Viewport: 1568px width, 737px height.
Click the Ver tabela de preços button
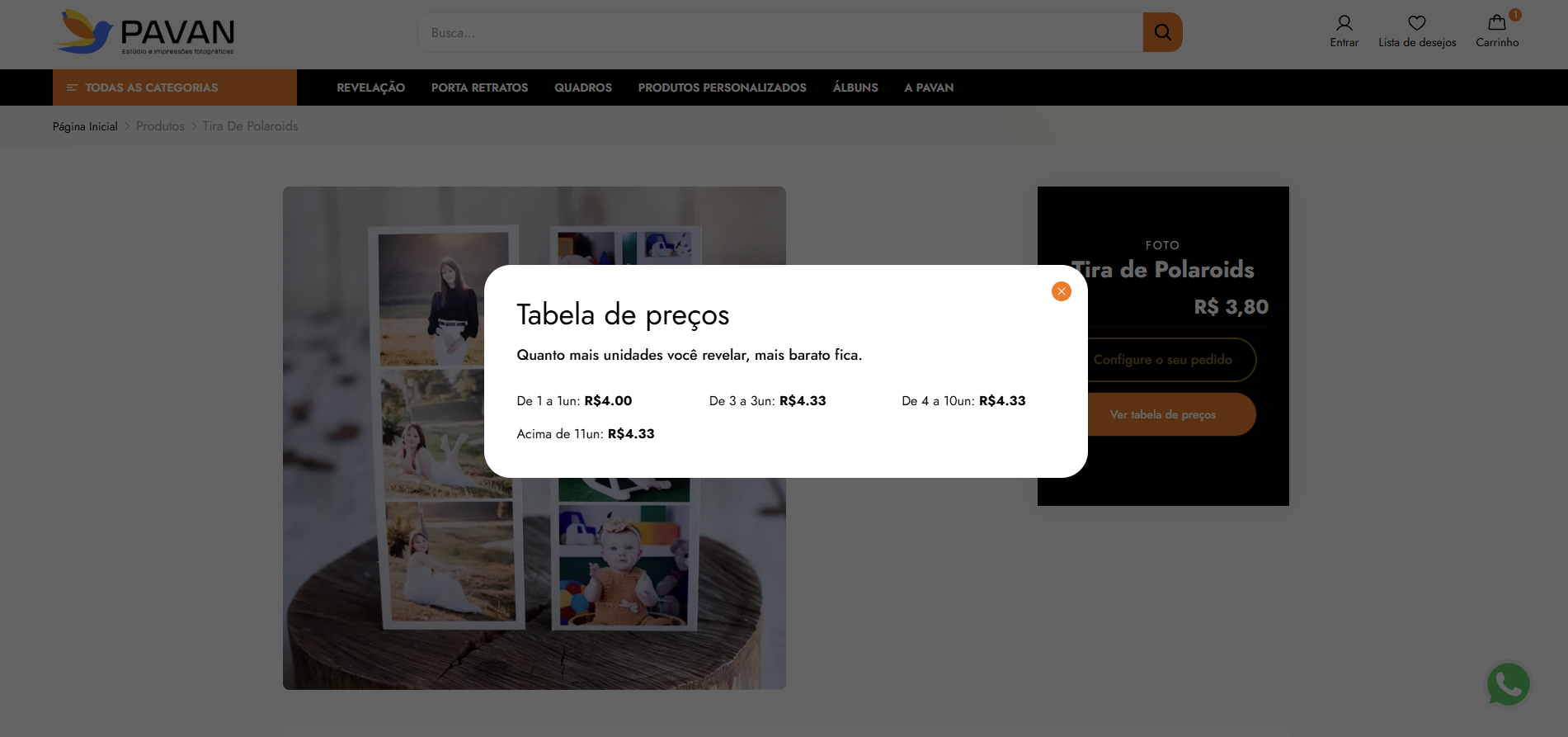click(x=1162, y=414)
